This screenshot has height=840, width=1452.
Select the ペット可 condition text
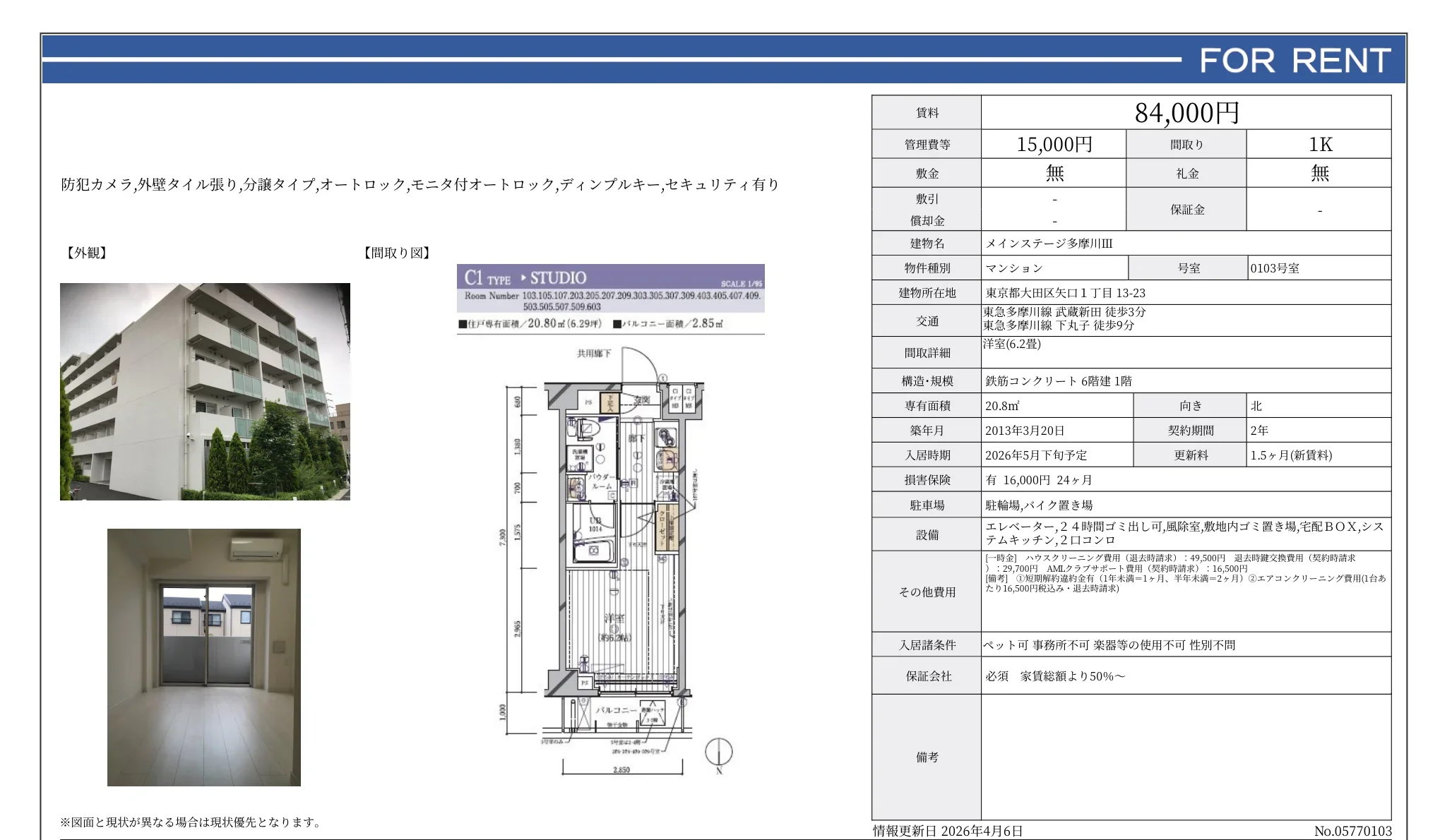click(x=1006, y=644)
